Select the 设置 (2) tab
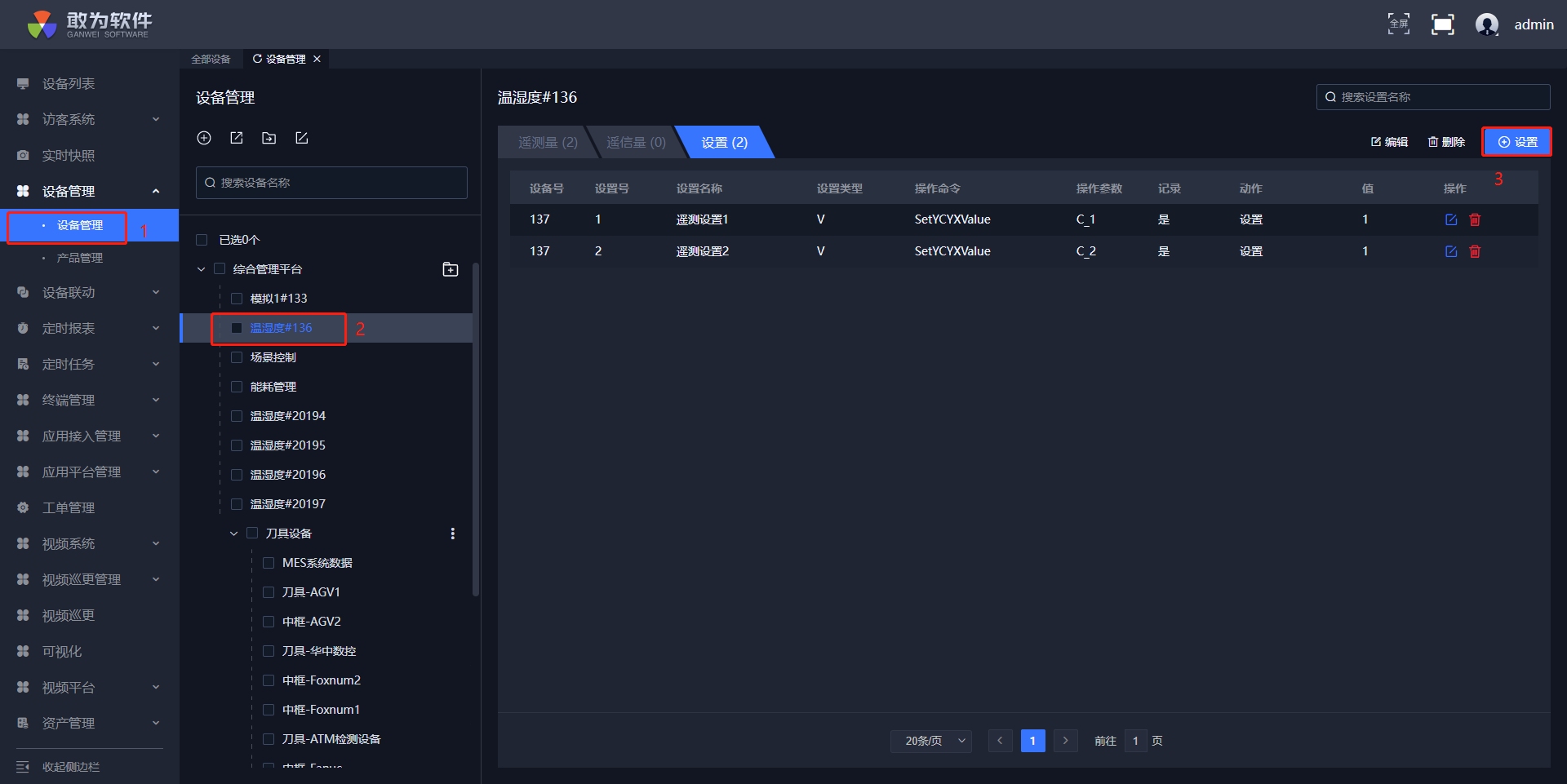 (x=725, y=143)
